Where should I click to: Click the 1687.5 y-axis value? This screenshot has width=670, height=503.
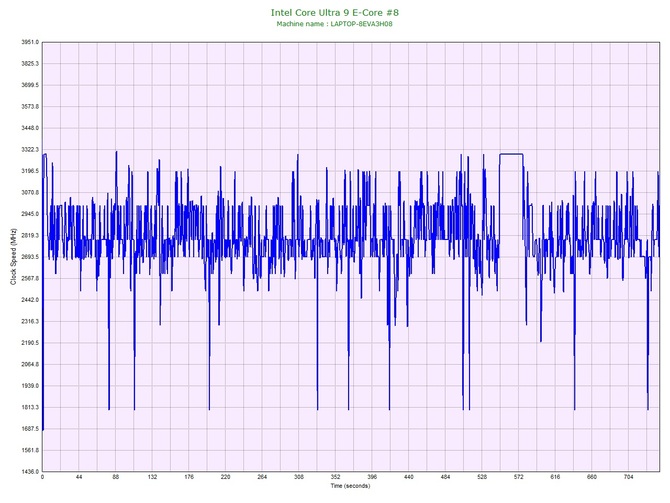point(30,429)
